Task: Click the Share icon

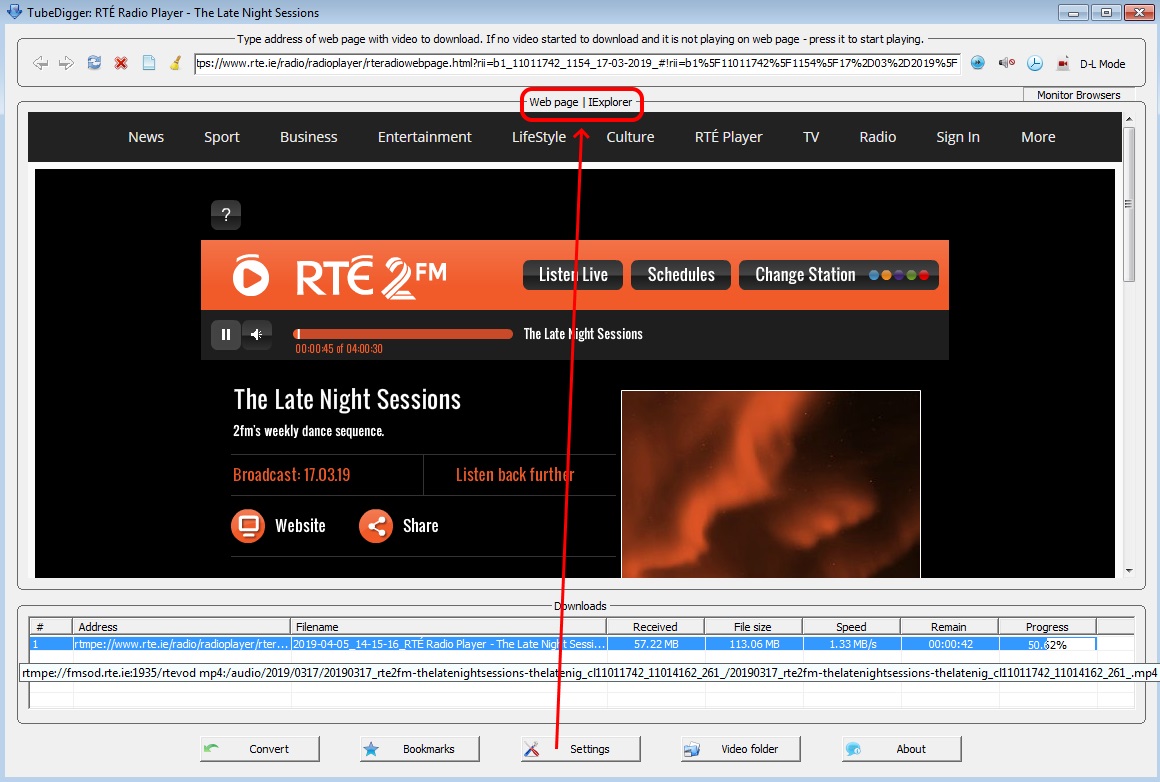Action: pos(376,526)
